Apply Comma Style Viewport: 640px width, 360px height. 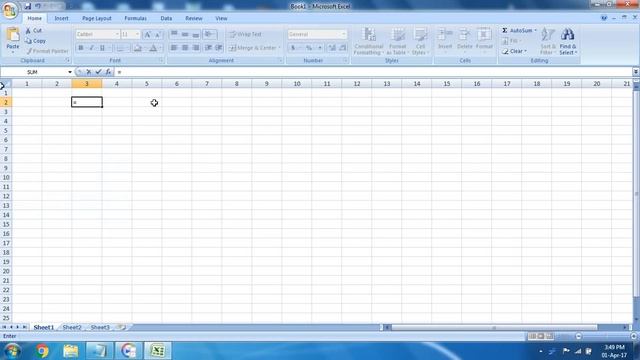tap(320, 48)
